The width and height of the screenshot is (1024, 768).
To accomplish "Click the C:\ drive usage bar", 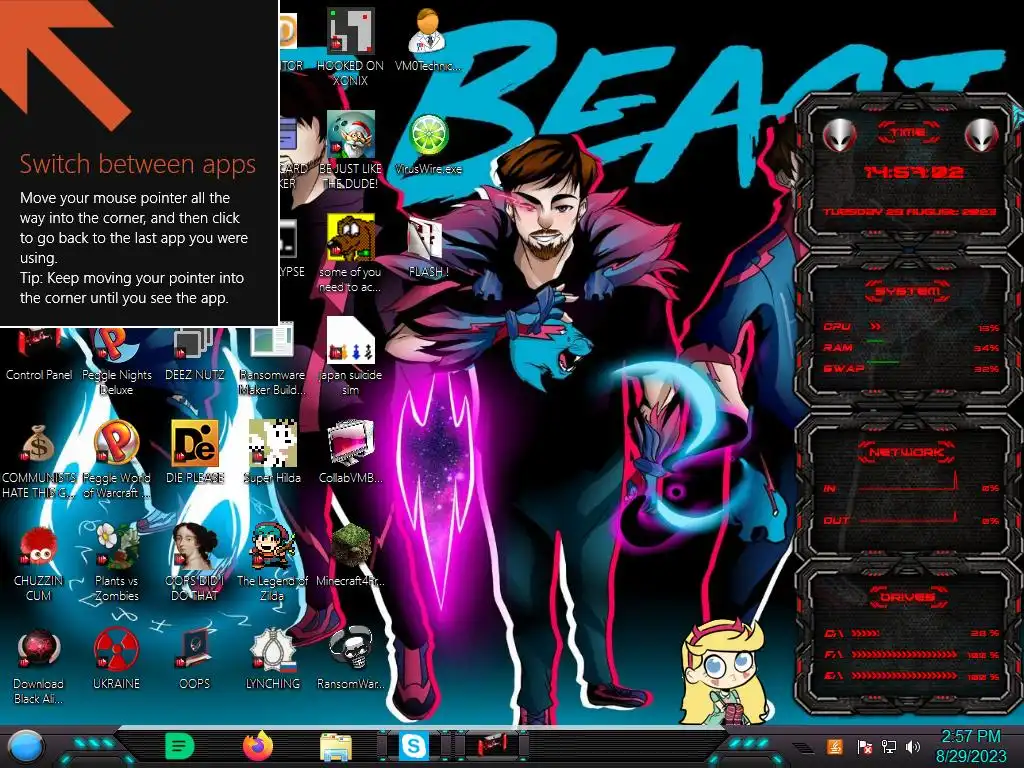I will [x=912, y=633].
